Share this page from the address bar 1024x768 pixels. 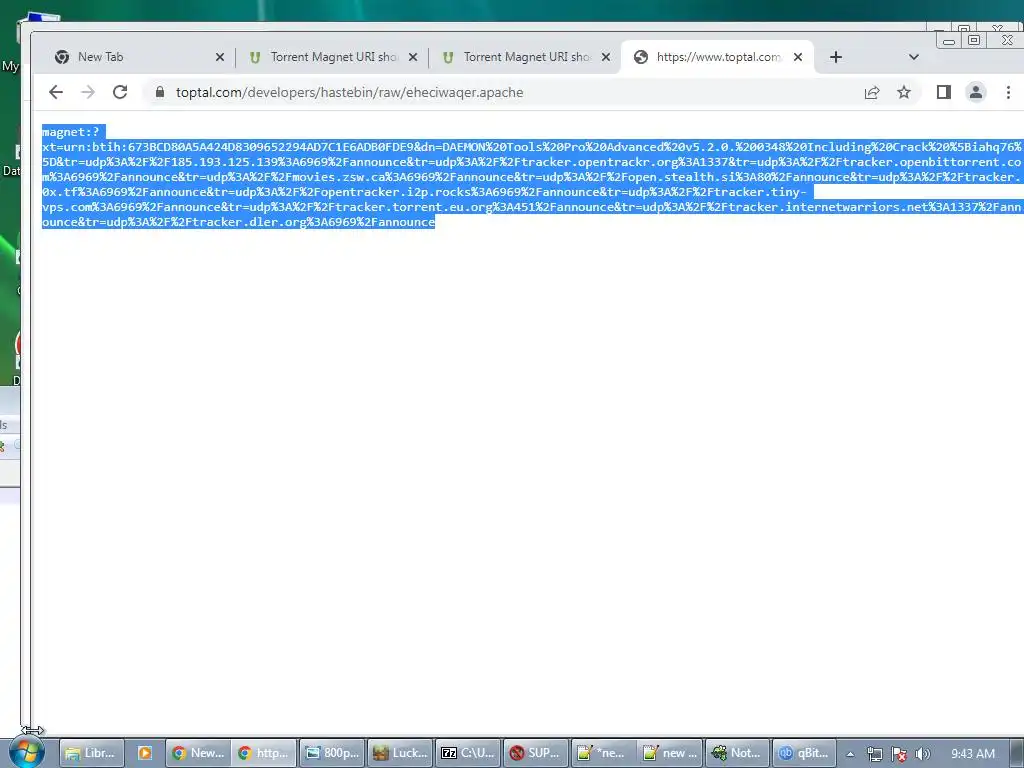(872, 93)
